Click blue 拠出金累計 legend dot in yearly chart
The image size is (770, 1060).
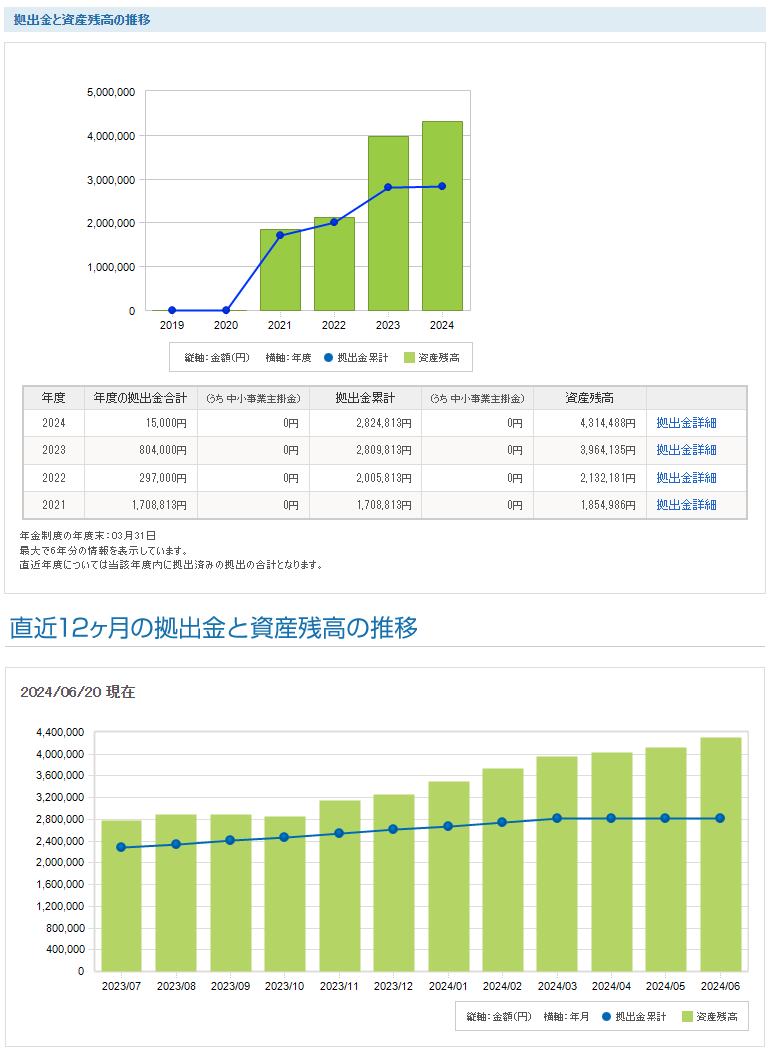(328, 357)
